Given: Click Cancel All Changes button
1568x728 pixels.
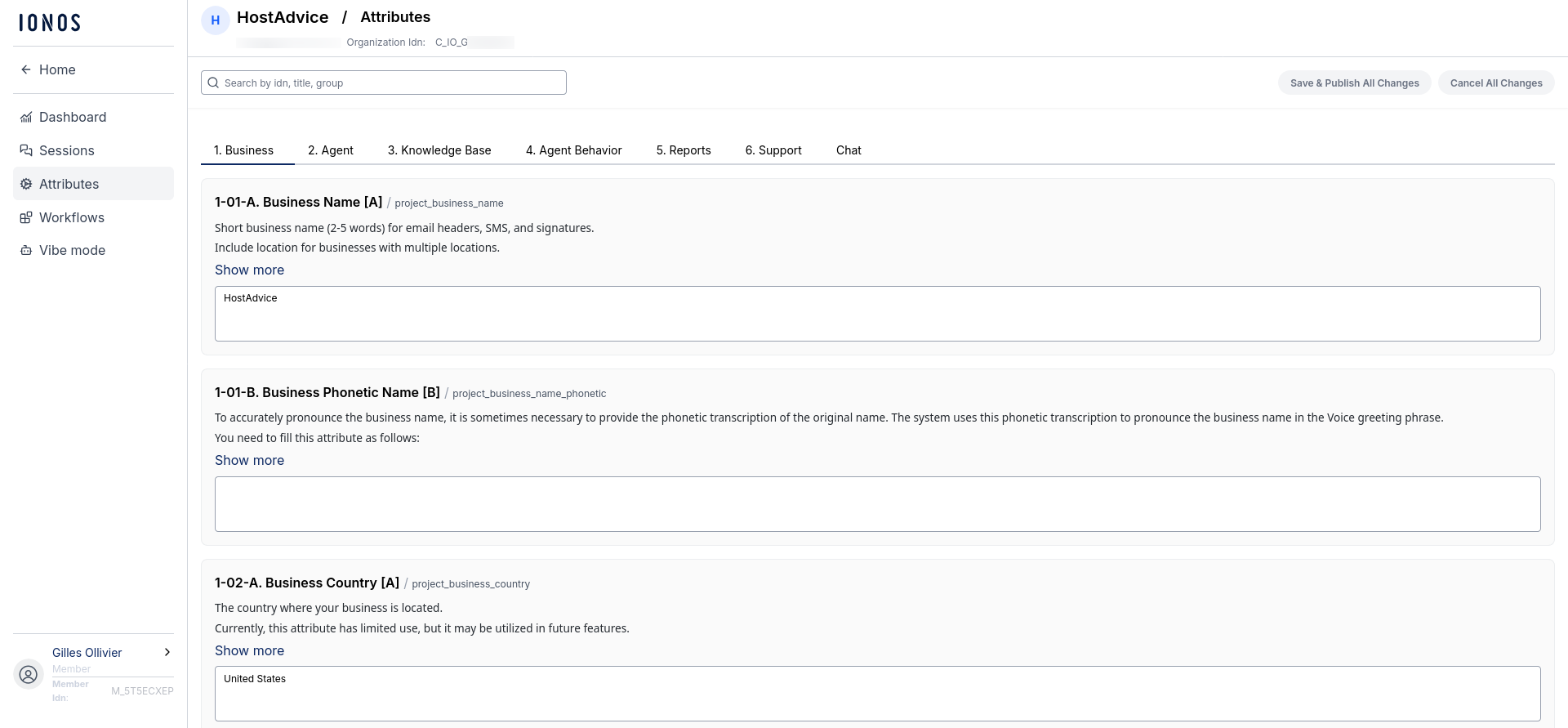Looking at the screenshot, I should tap(1496, 83).
